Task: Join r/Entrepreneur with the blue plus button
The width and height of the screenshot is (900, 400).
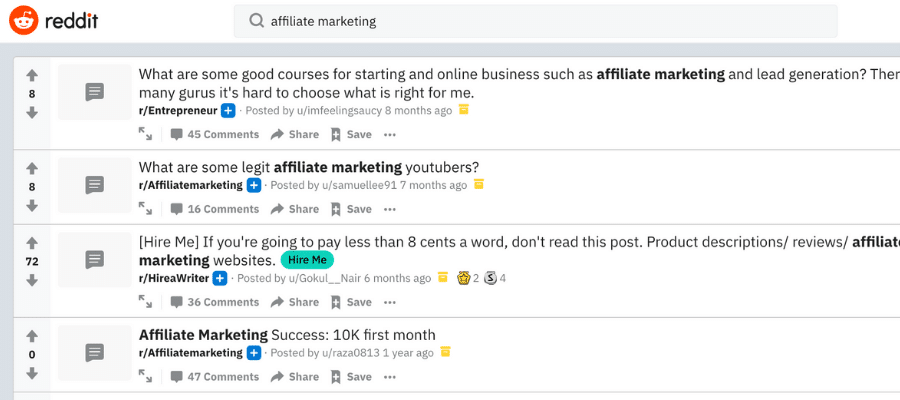Action: [x=228, y=110]
